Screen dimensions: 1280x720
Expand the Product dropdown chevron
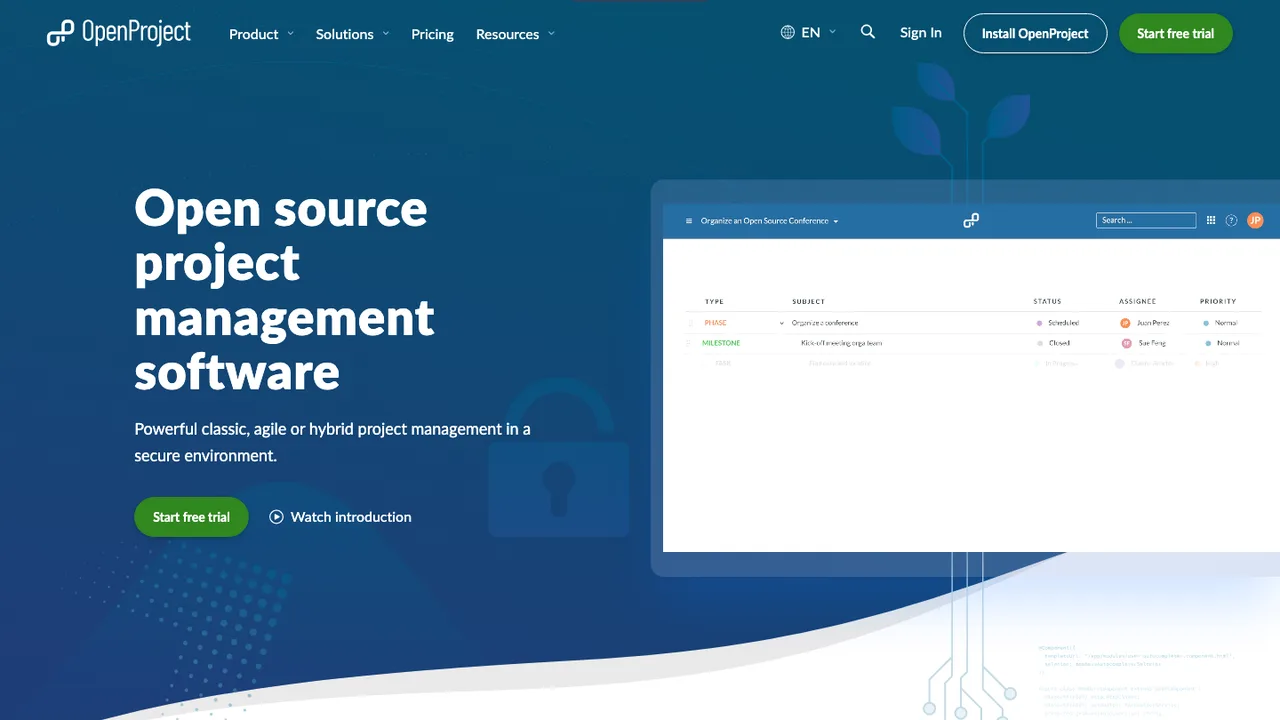pyautogui.click(x=291, y=33)
